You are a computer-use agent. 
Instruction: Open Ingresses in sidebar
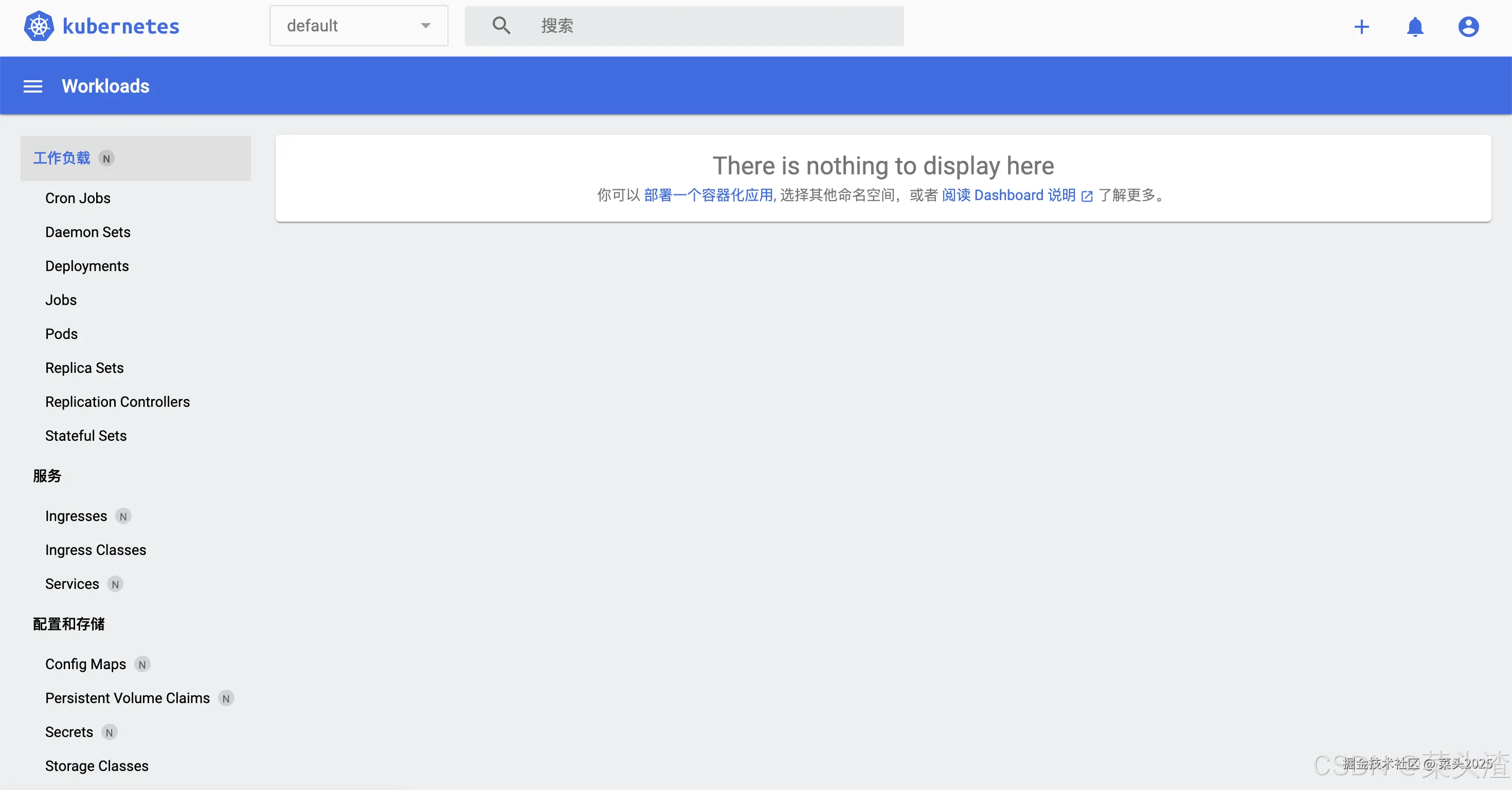coord(76,516)
